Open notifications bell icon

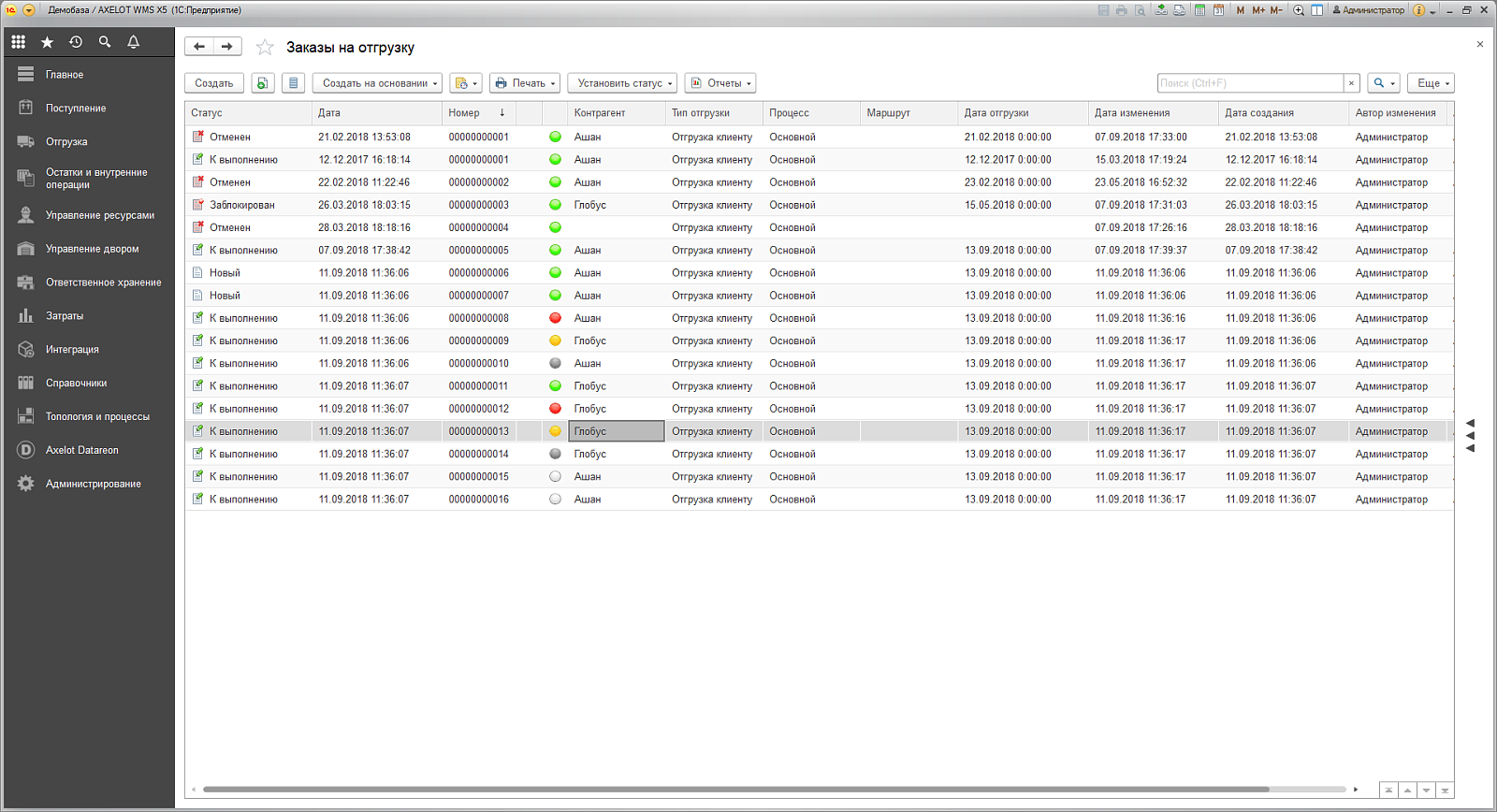tap(134, 42)
